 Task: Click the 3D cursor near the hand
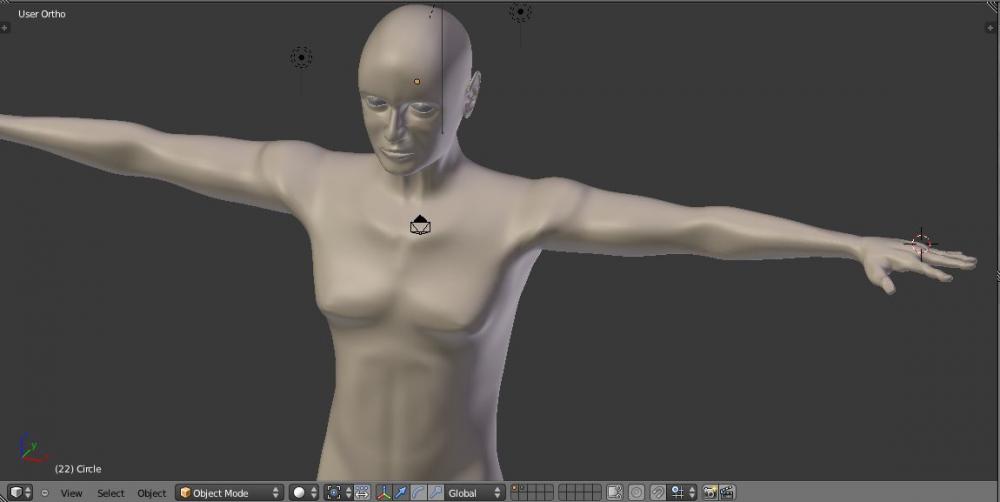[921, 244]
